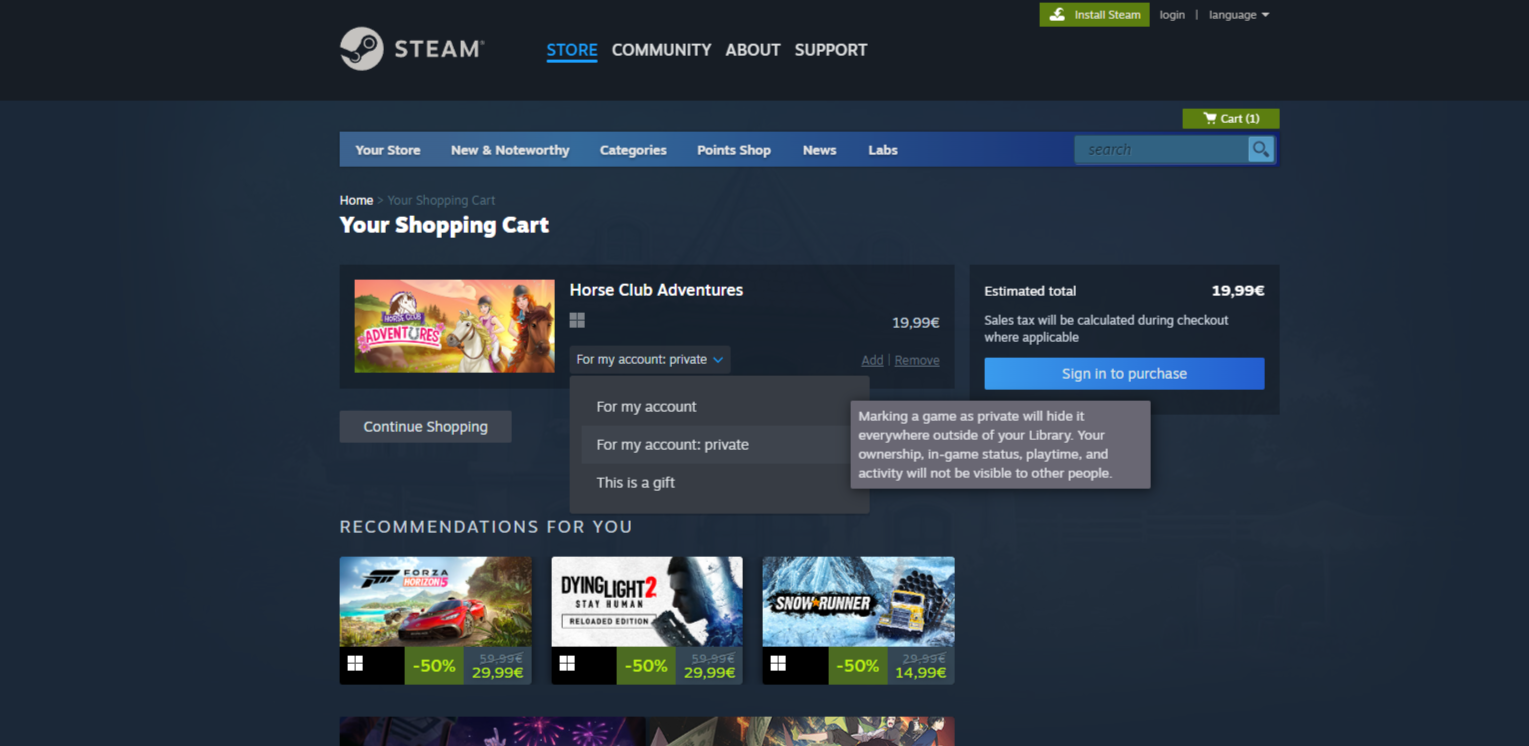Click the Install Steam button

pos(1094,14)
